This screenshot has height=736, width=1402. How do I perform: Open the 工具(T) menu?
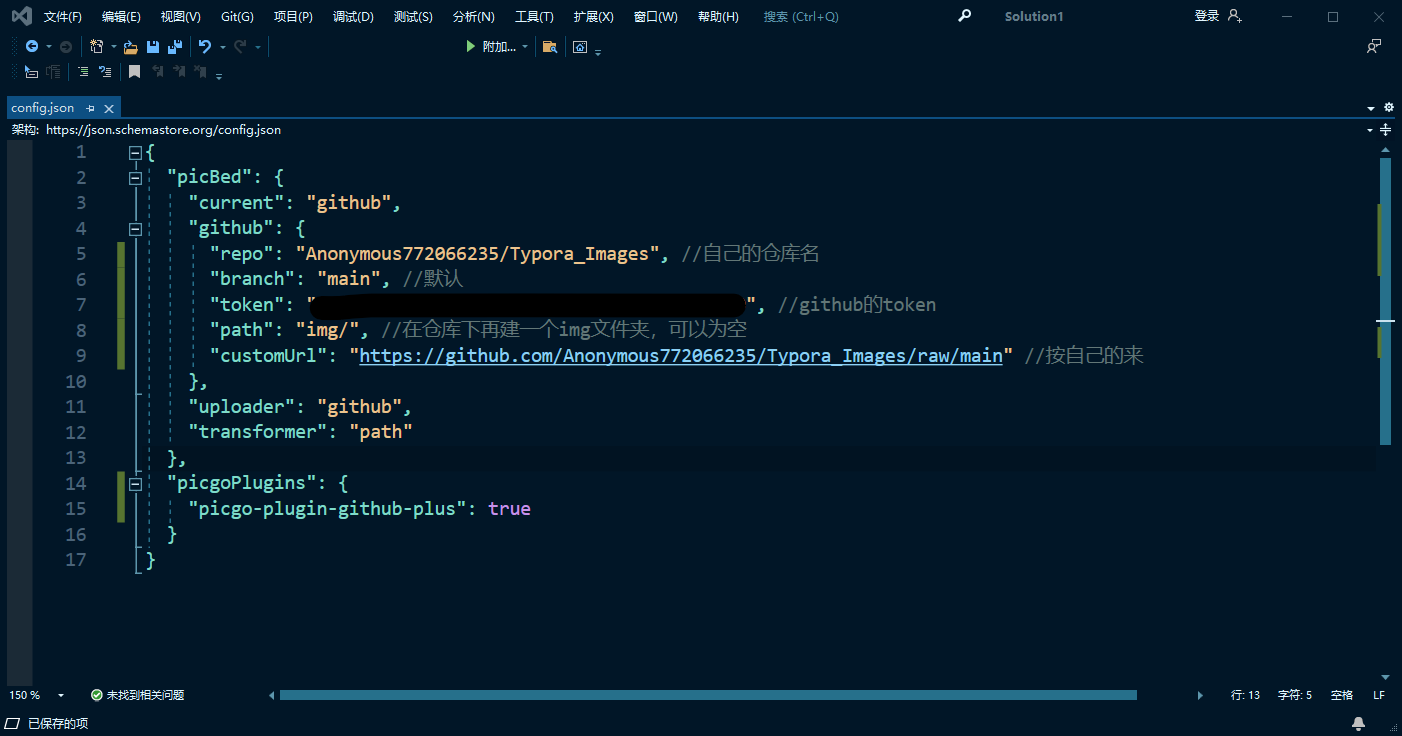(x=534, y=17)
